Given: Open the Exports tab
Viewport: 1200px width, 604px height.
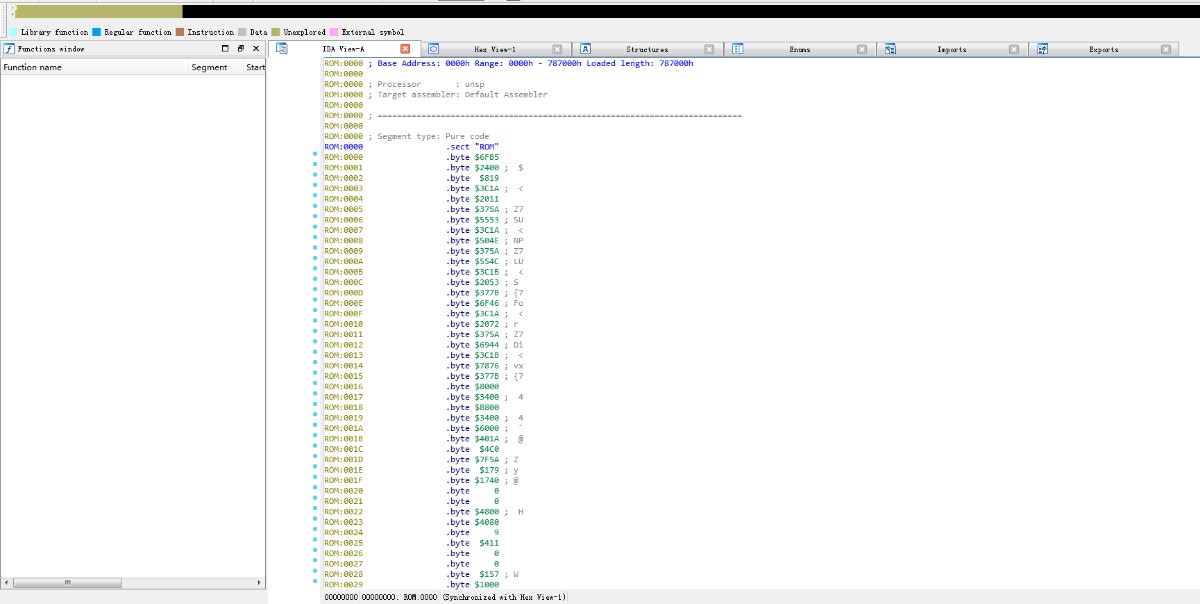Looking at the screenshot, I should pos(1104,49).
